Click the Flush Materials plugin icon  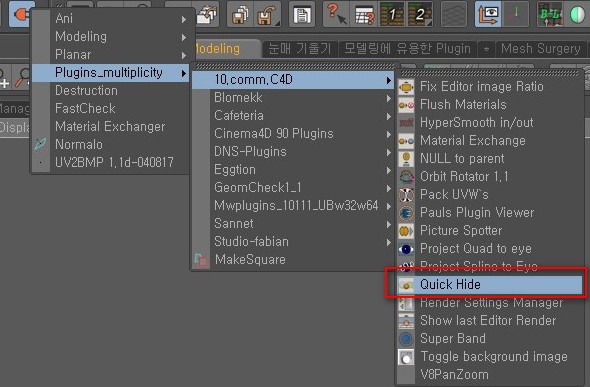point(406,105)
